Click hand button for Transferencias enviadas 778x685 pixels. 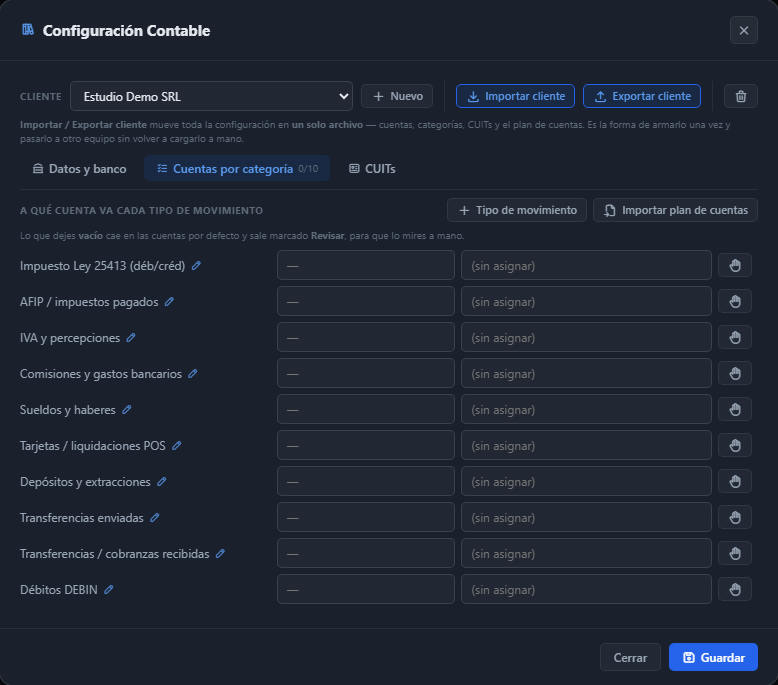(x=735, y=517)
